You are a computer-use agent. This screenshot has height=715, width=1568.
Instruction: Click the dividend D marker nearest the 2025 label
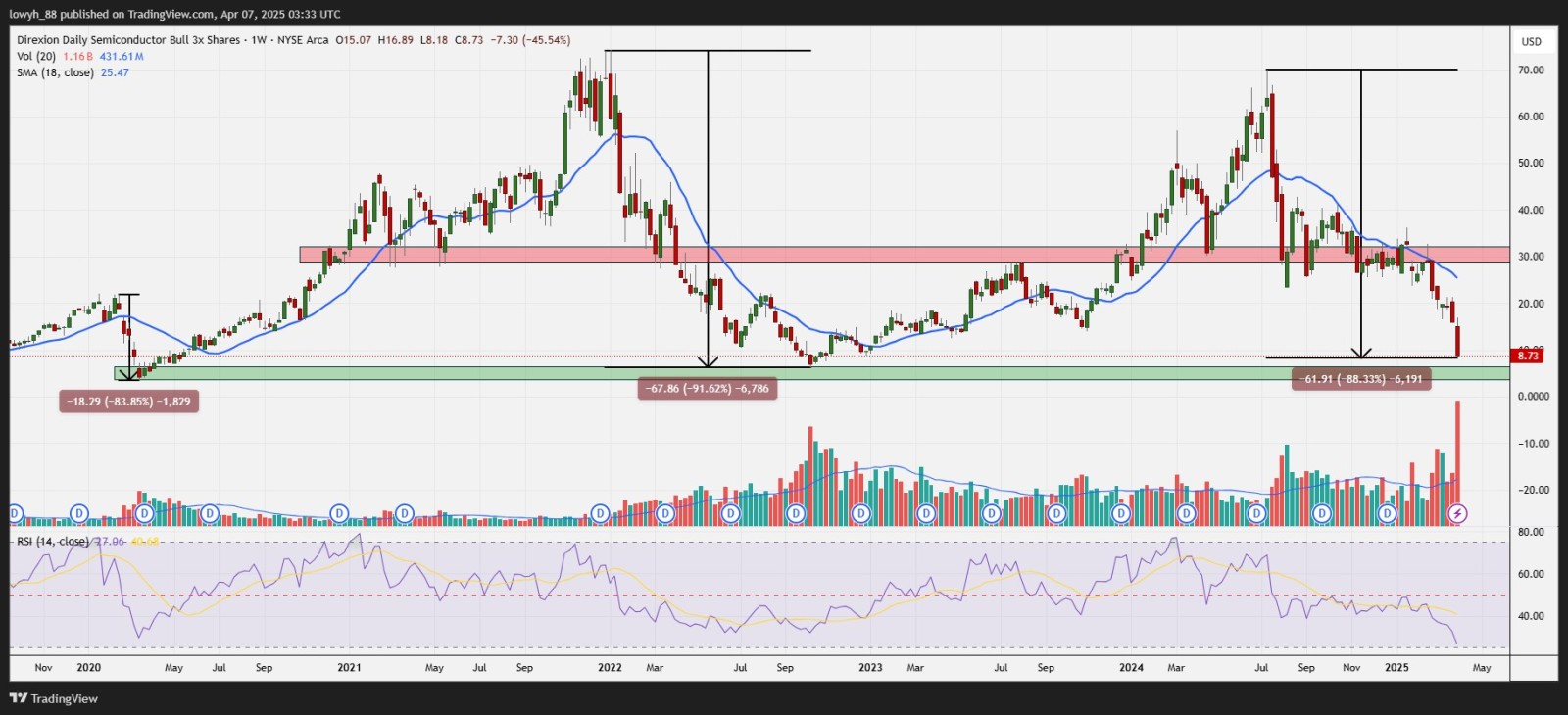pyautogui.click(x=1387, y=513)
